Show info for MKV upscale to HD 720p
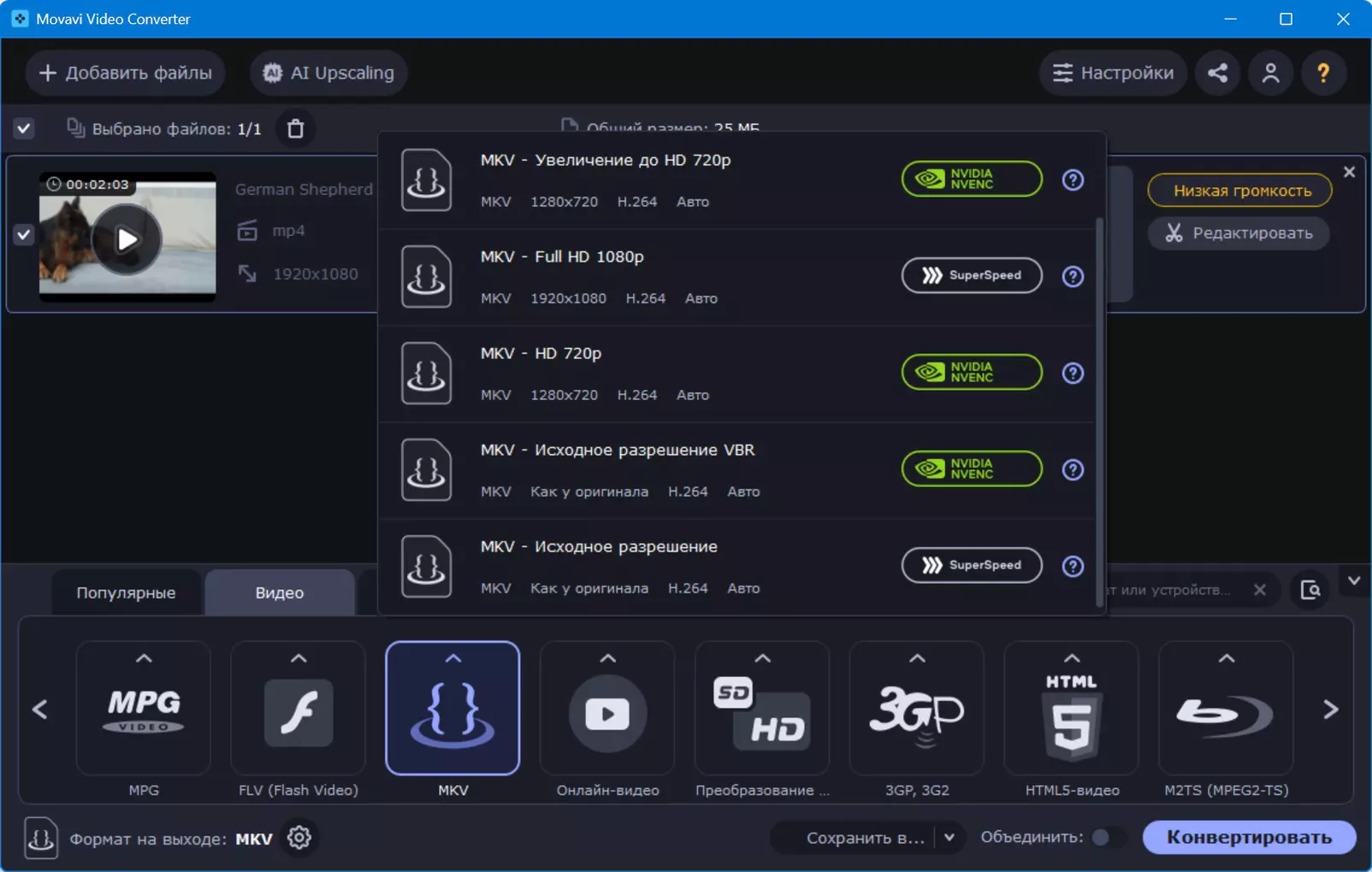The image size is (1372, 872). [1073, 180]
